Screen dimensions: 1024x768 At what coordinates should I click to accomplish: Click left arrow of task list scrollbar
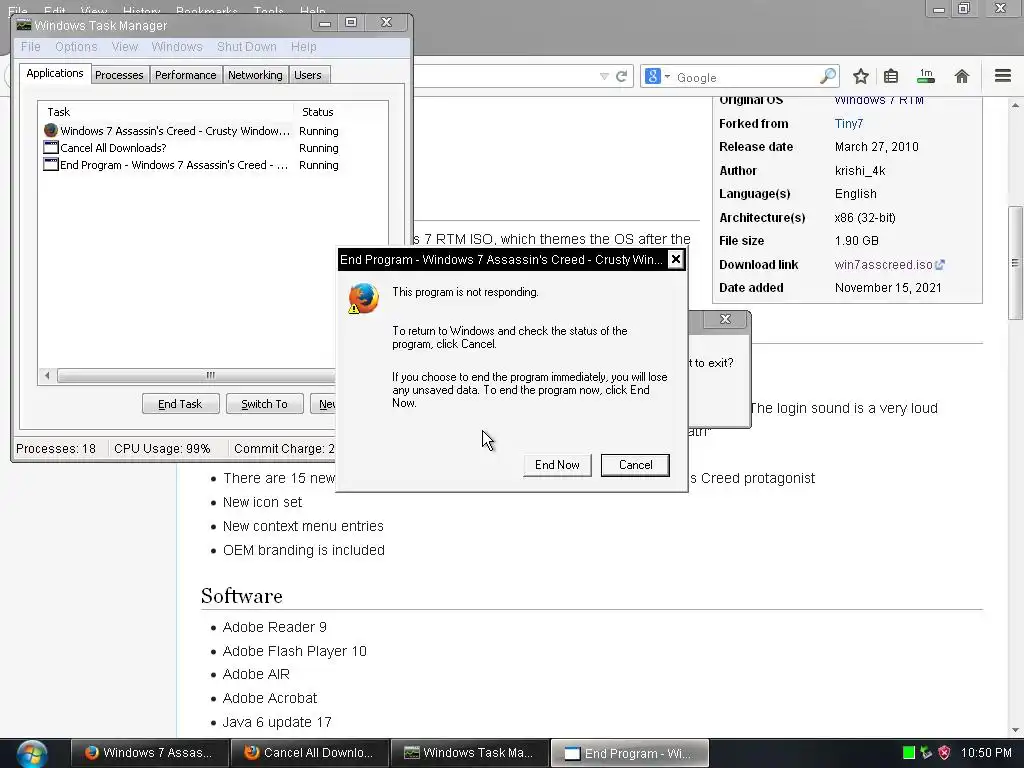(47, 376)
